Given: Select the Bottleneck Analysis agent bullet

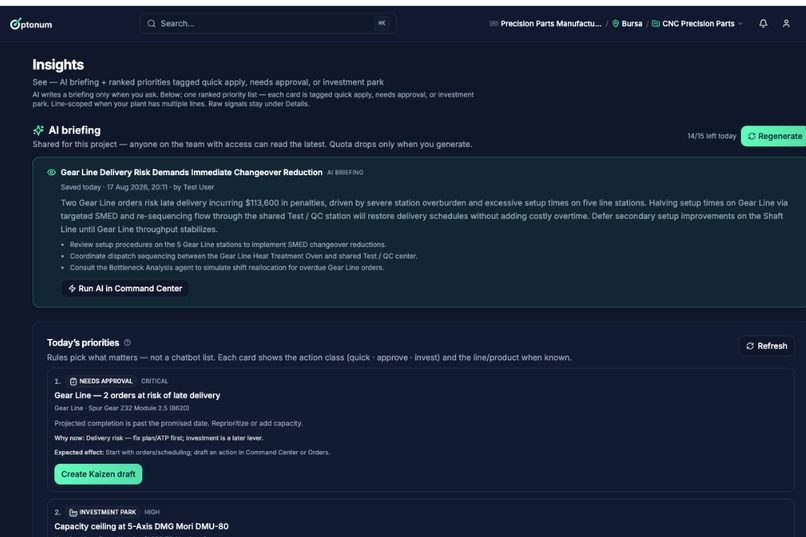Looking at the screenshot, I should pos(227,268).
